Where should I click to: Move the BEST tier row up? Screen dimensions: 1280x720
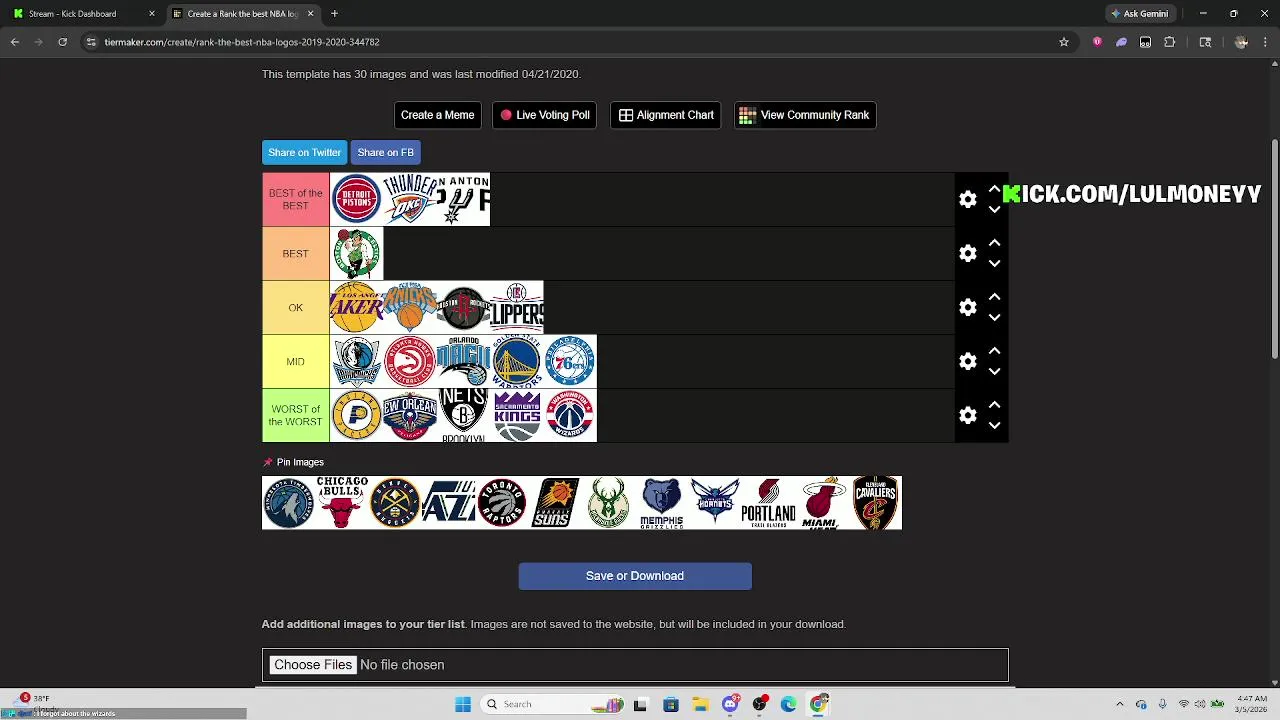tap(994, 243)
